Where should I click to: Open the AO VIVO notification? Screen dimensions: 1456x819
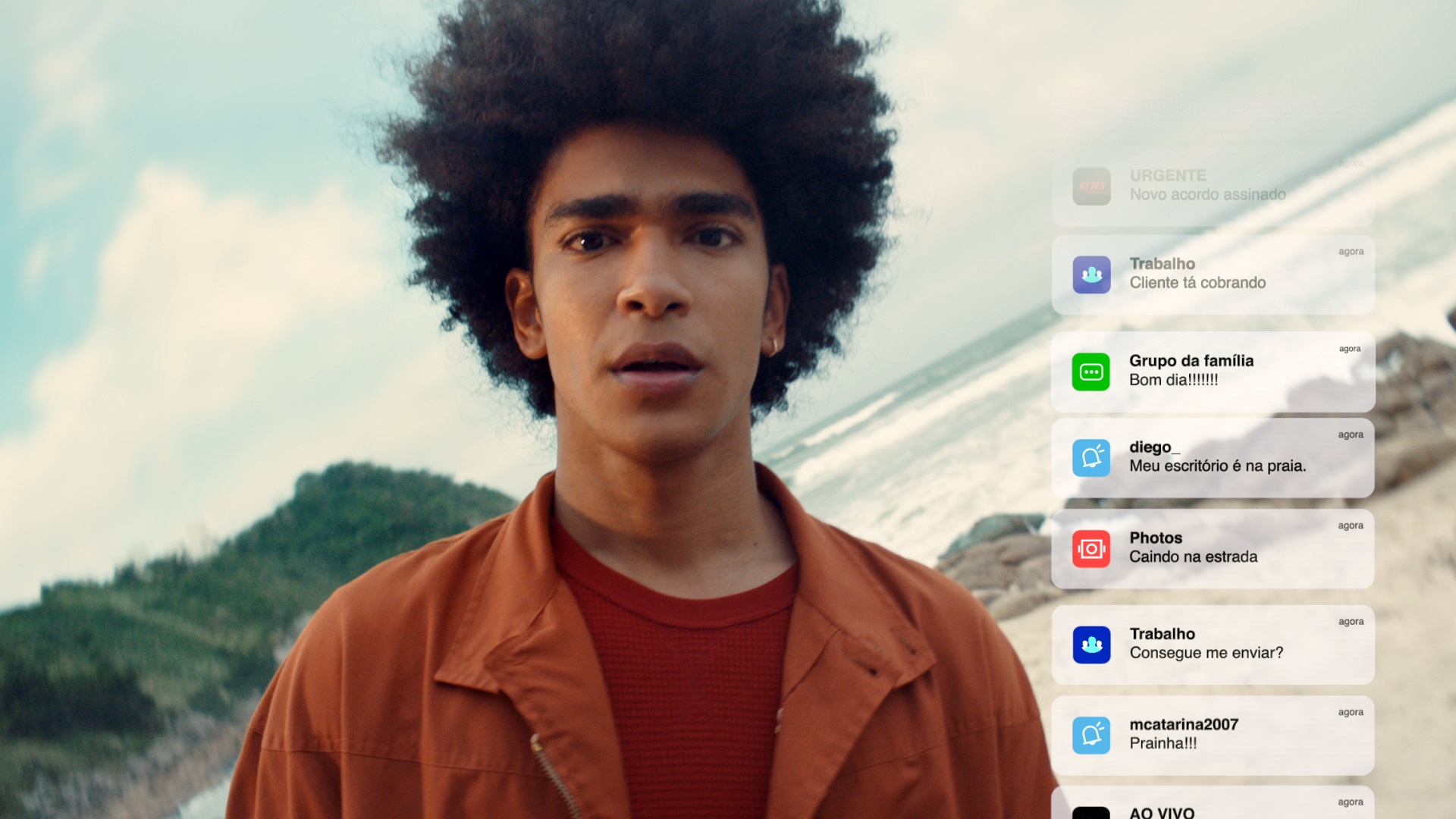coord(1213,803)
